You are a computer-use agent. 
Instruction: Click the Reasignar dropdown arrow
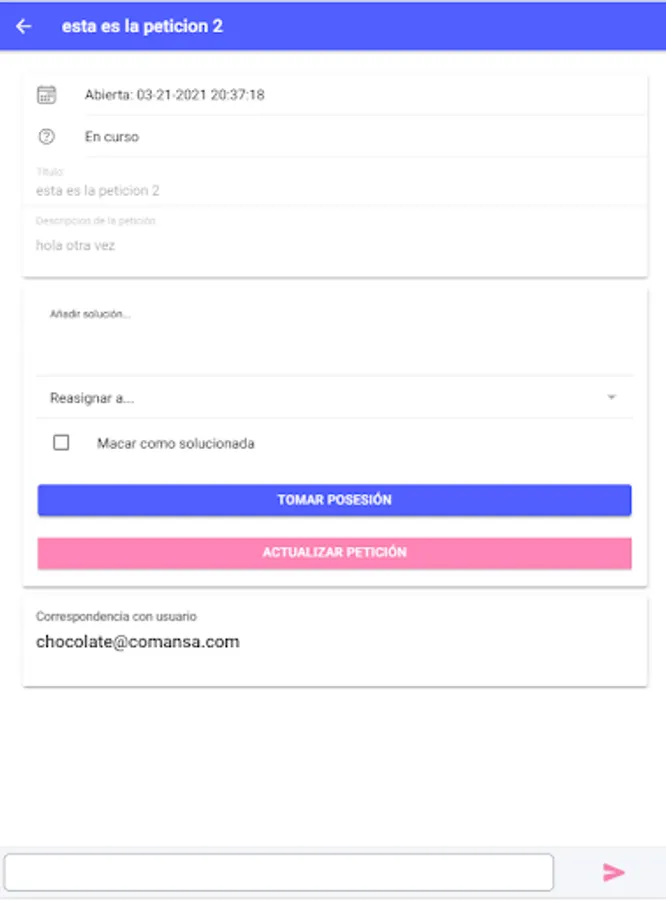[x=611, y=398]
